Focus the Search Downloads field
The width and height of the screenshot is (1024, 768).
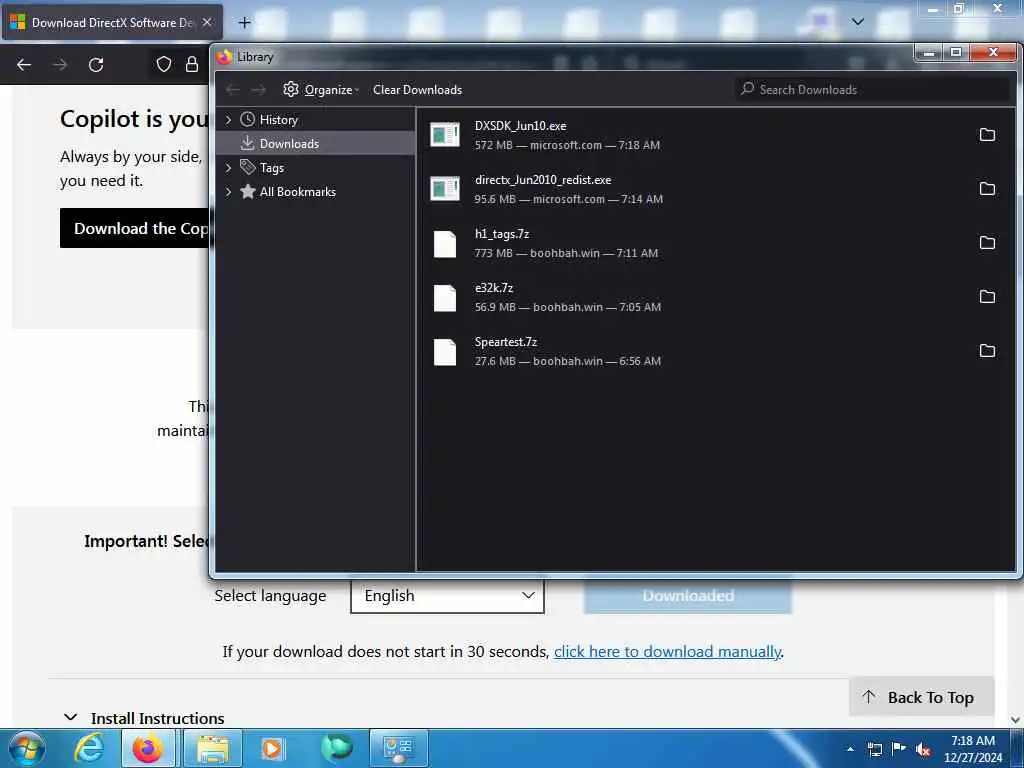coord(872,89)
